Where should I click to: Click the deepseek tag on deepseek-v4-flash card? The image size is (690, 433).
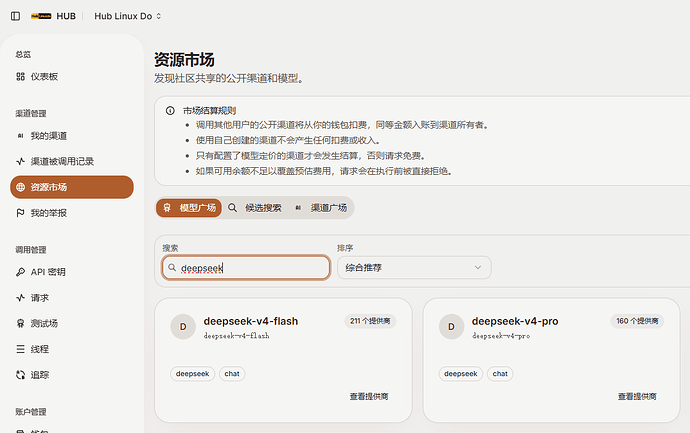[193, 374]
